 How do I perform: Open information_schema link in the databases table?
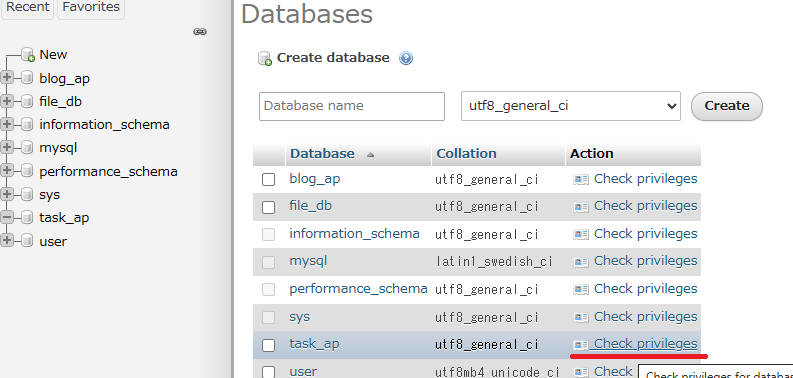[354, 234]
